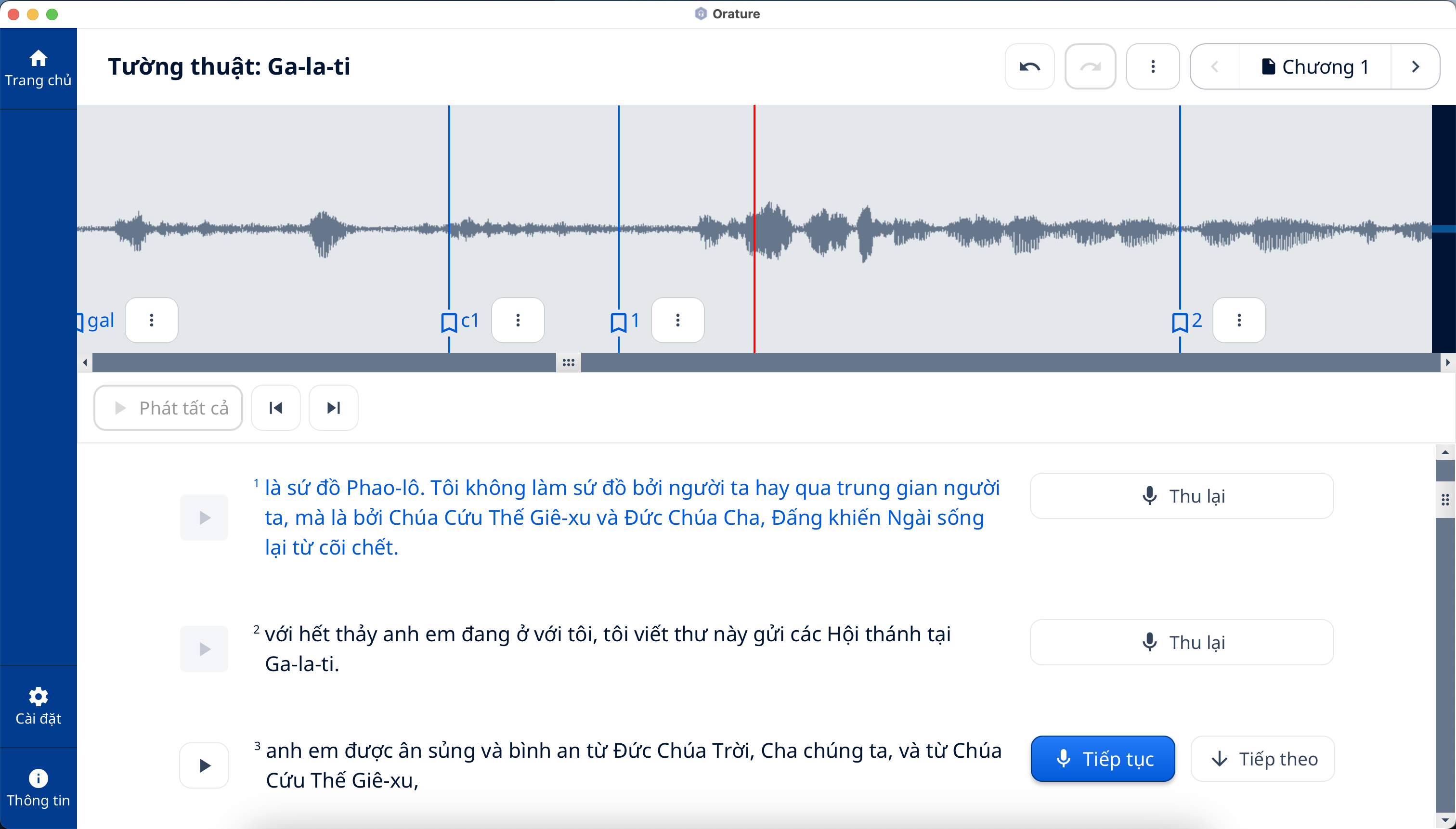Play verse 3 audio
This screenshot has height=829, width=1456.
(x=204, y=765)
